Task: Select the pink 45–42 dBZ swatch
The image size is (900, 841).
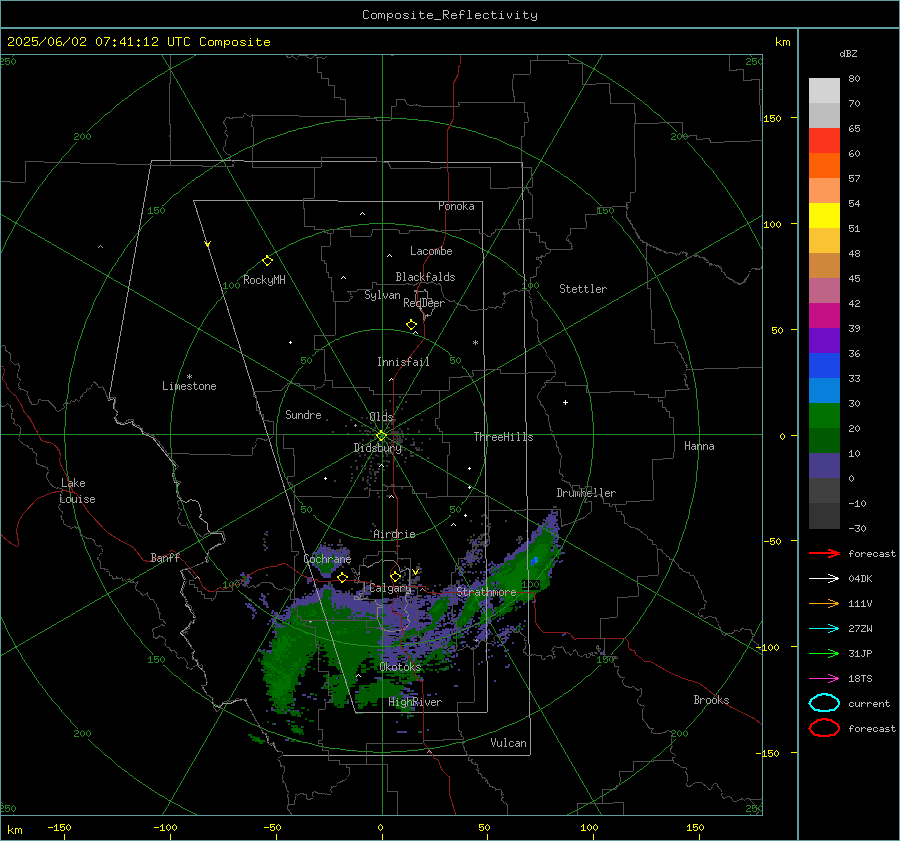Action: click(824, 291)
